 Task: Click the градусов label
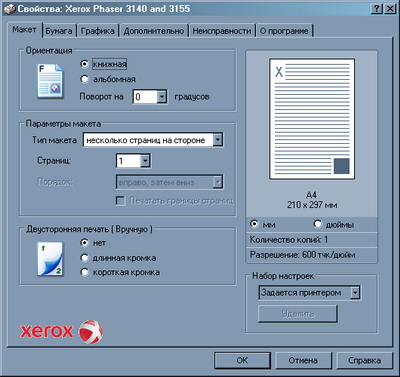(192, 97)
